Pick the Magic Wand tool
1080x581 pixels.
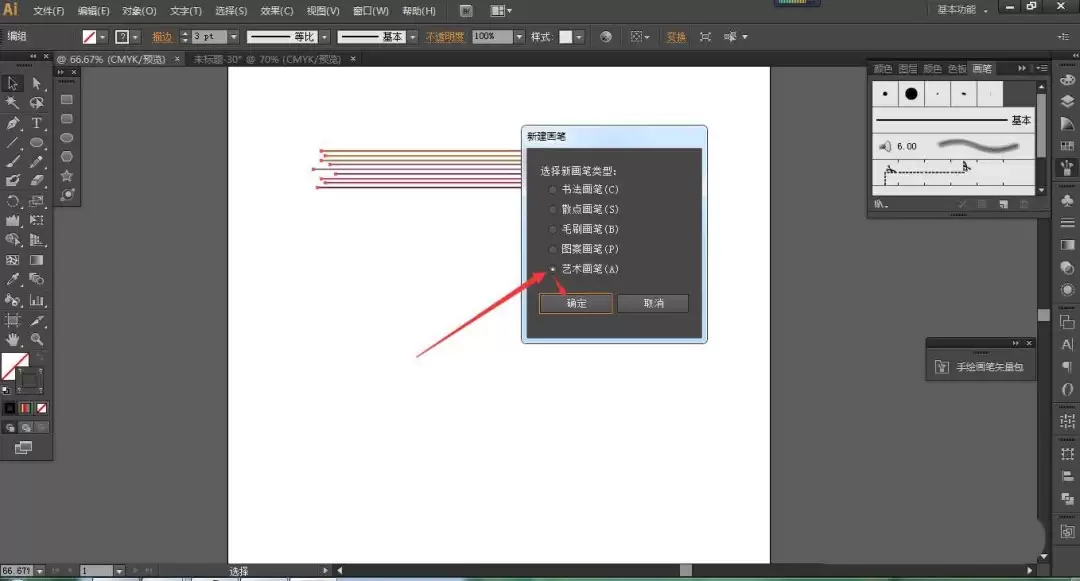[12, 103]
